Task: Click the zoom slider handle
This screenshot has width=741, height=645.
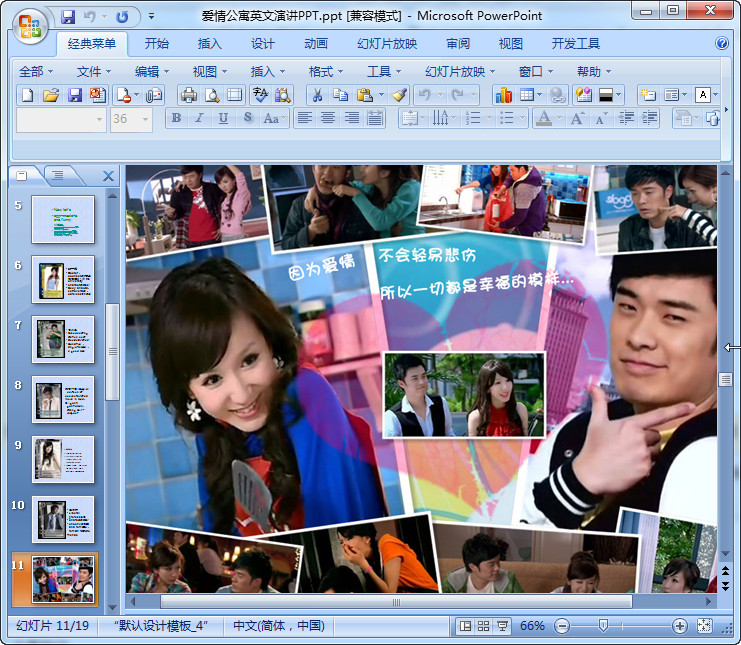Action: tap(603, 626)
